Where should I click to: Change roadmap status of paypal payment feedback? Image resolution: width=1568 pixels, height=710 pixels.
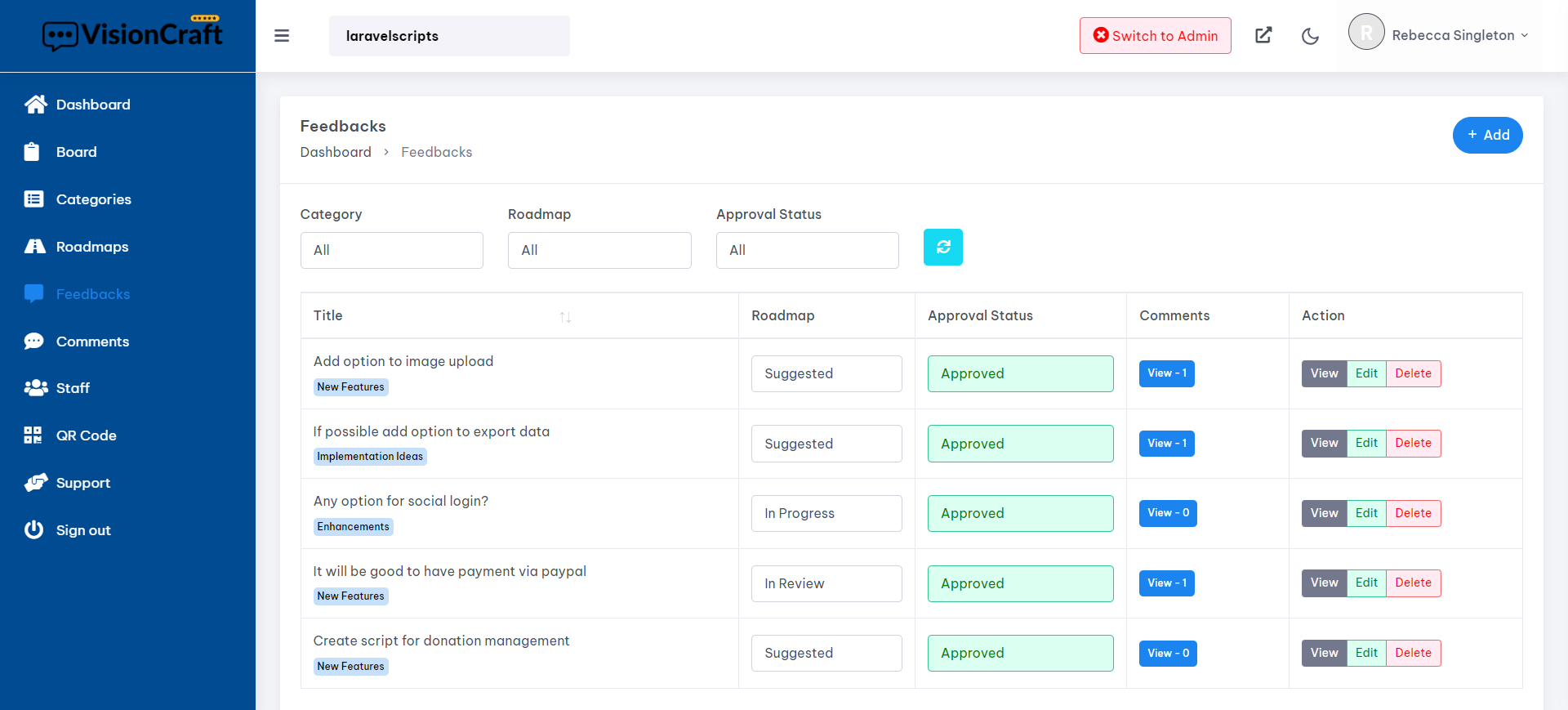[826, 583]
